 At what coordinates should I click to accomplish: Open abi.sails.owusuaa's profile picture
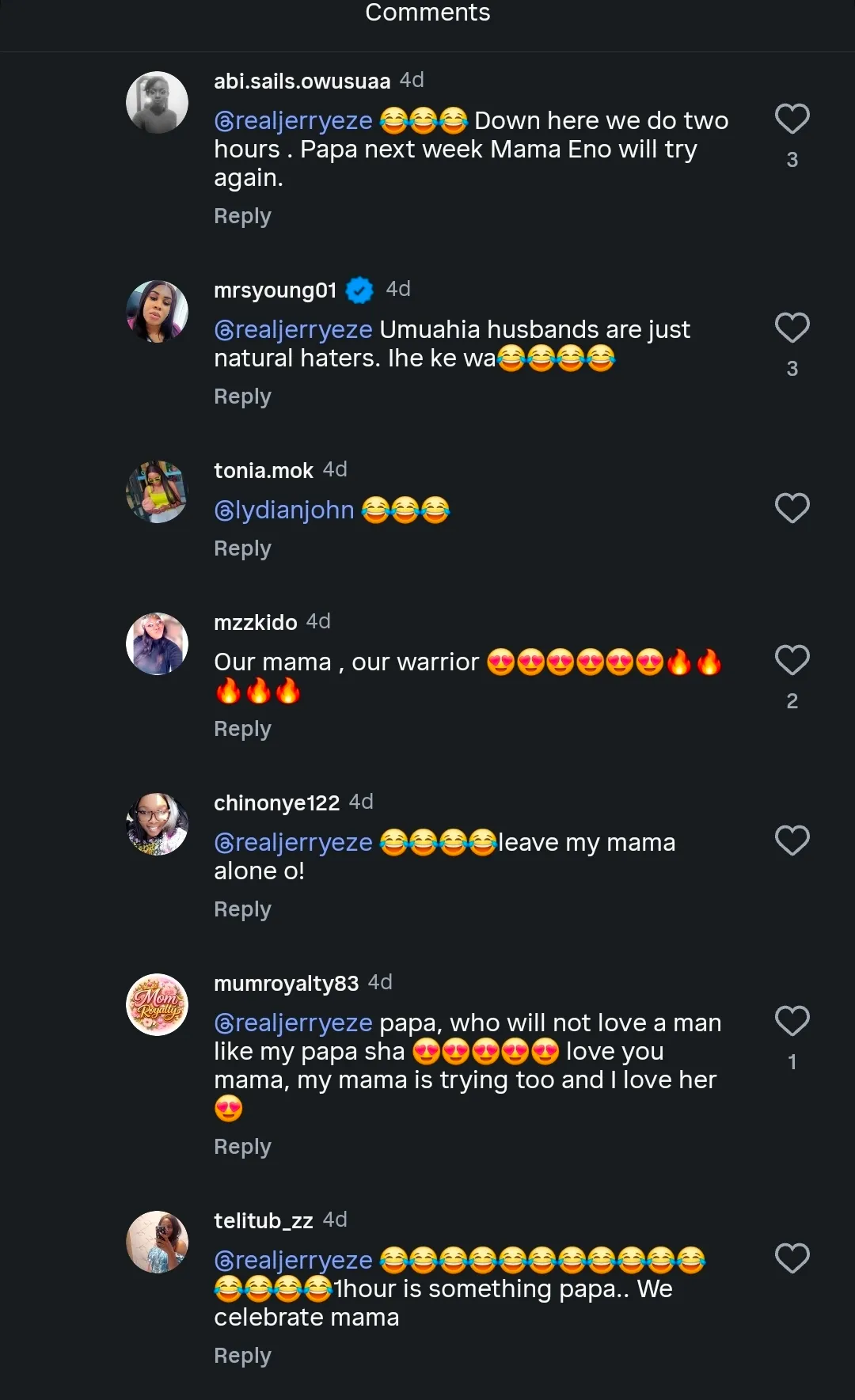pos(157,103)
